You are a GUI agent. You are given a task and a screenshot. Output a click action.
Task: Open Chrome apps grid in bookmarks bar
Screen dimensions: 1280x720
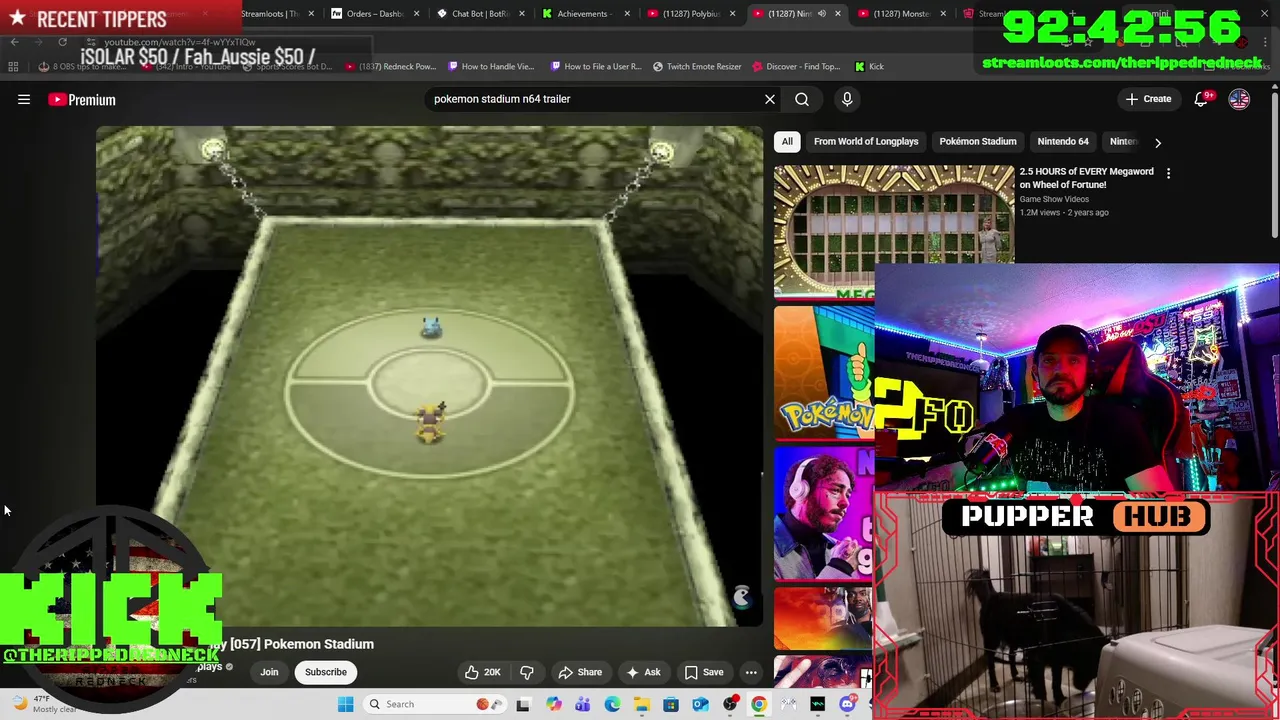[x=13, y=67]
